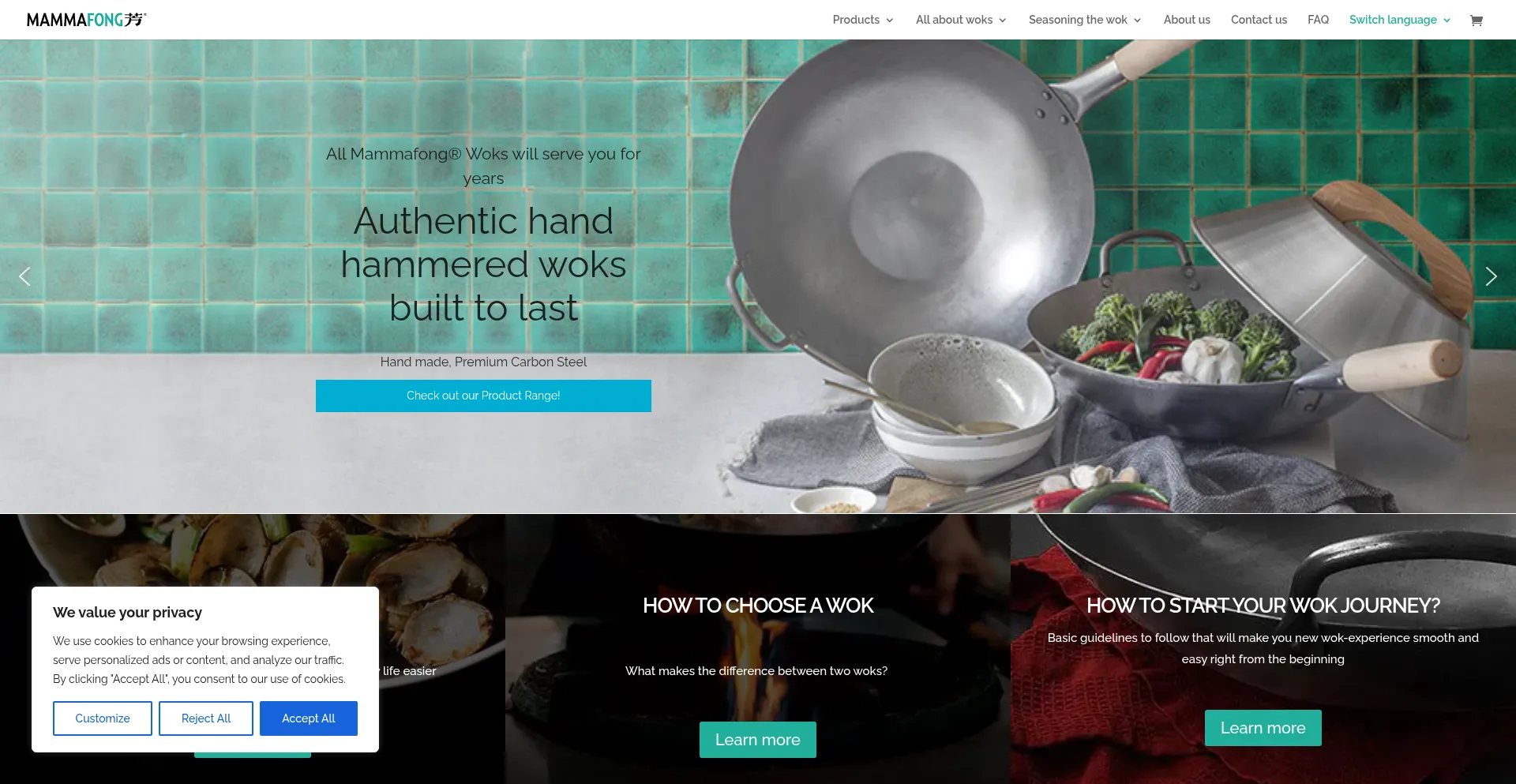Customize cookie preferences
The width and height of the screenshot is (1516, 784).
pyautogui.click(x=103, y=718)
